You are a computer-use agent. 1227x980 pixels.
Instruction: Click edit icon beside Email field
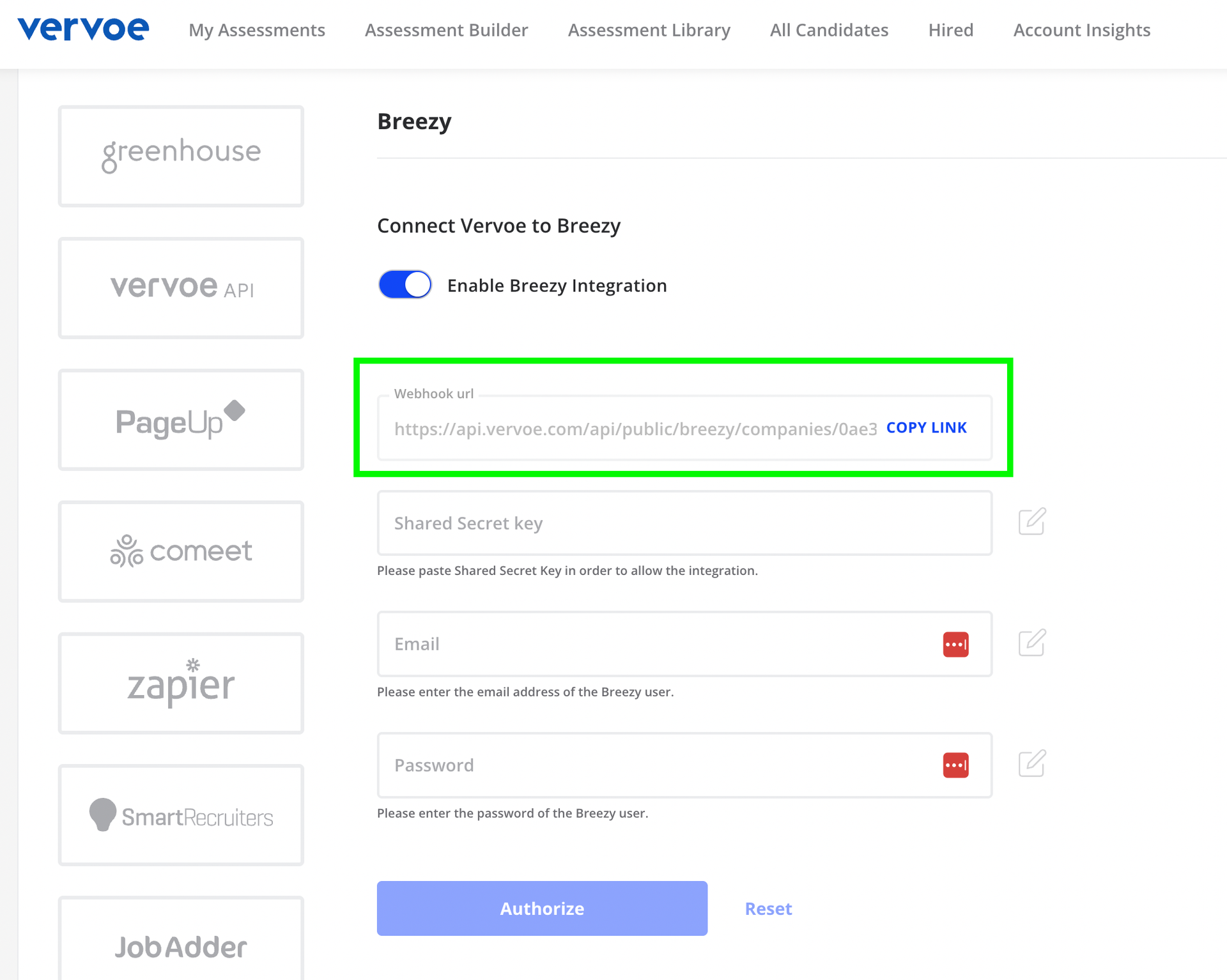click(x=1031, y=643)
